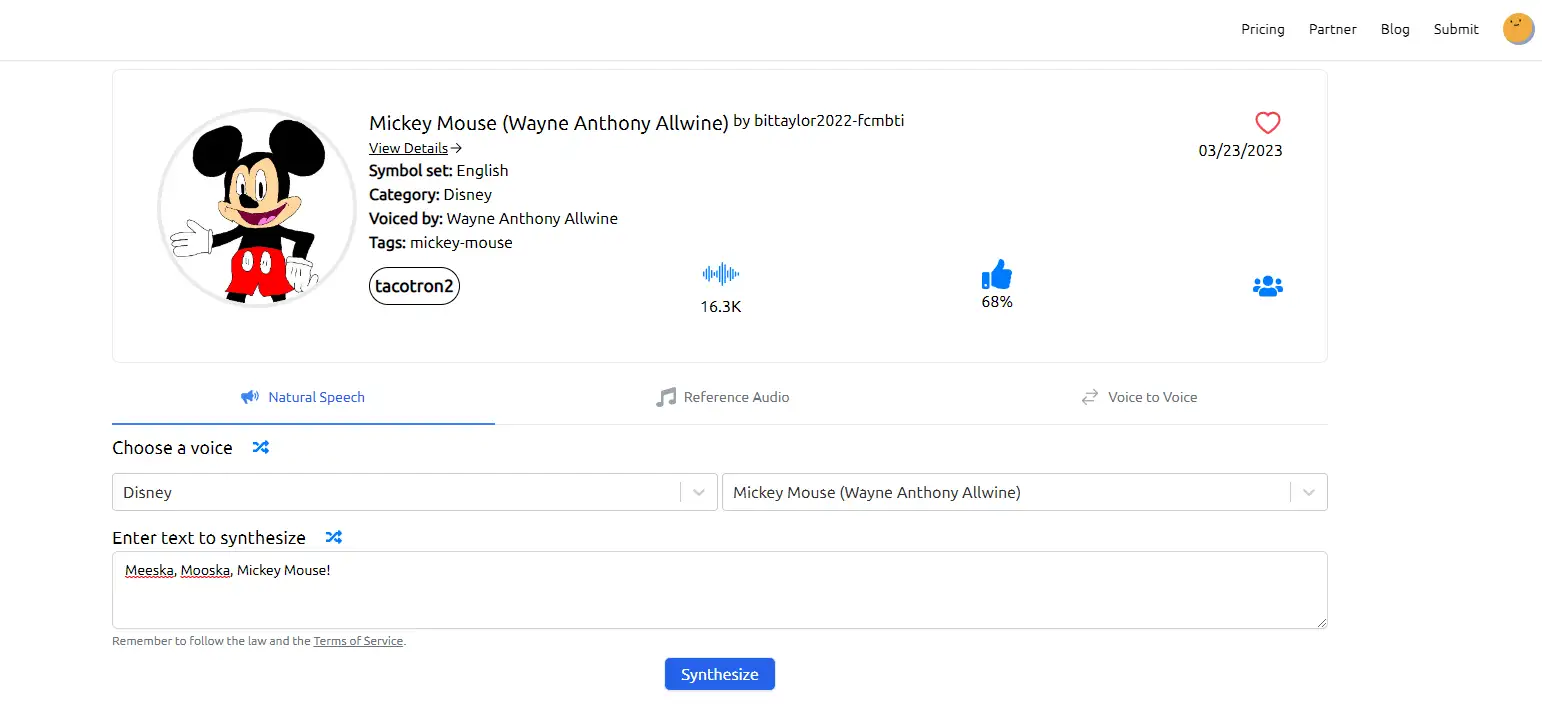Click the Symbol set: English line
This screenshot has width=1542, height=706.
tap(439, 170)
